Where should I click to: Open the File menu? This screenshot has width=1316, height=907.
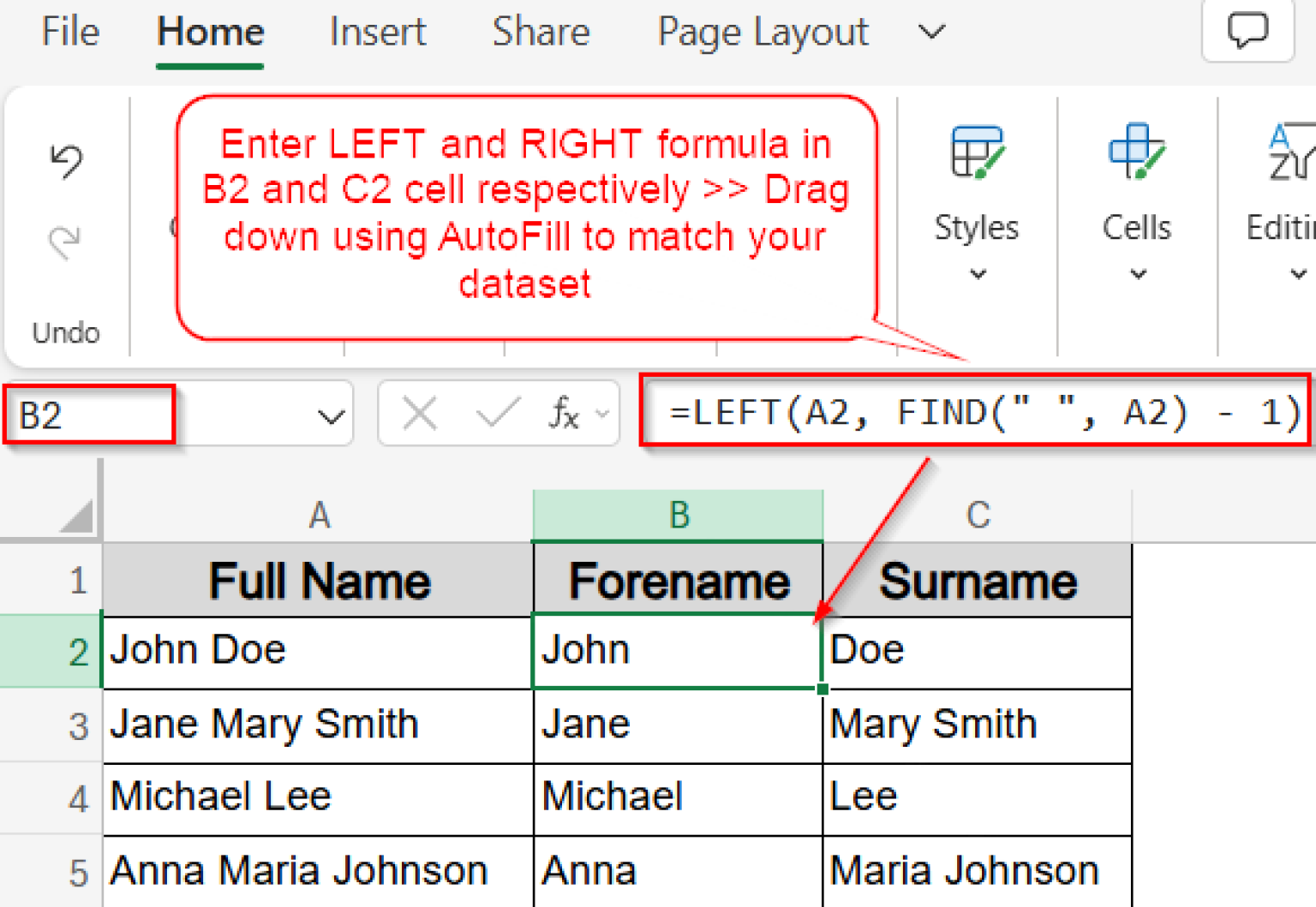point(69,32)
